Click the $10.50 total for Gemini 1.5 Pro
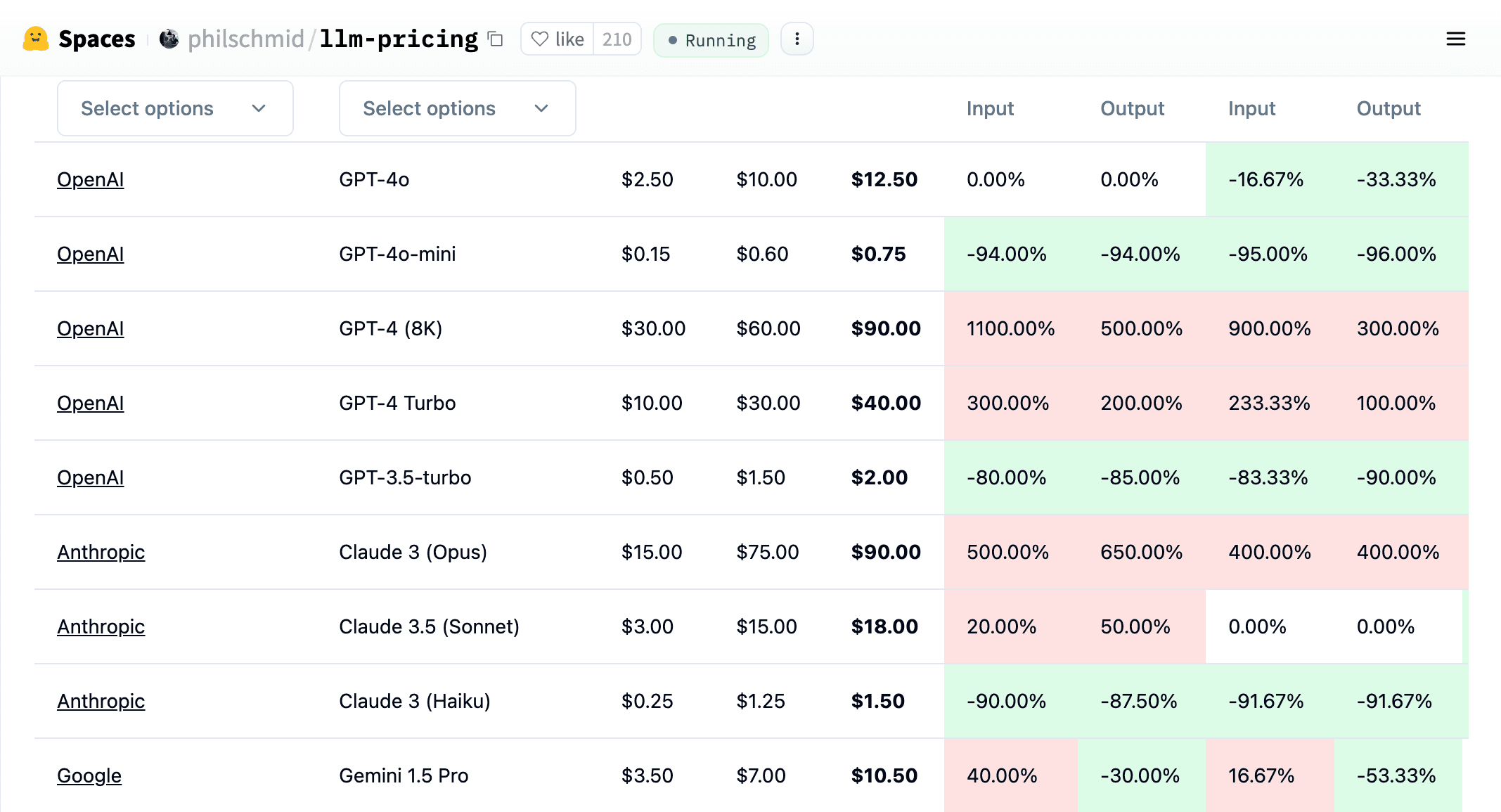This screenshot has width=1501, height=812. pos(884,775)
